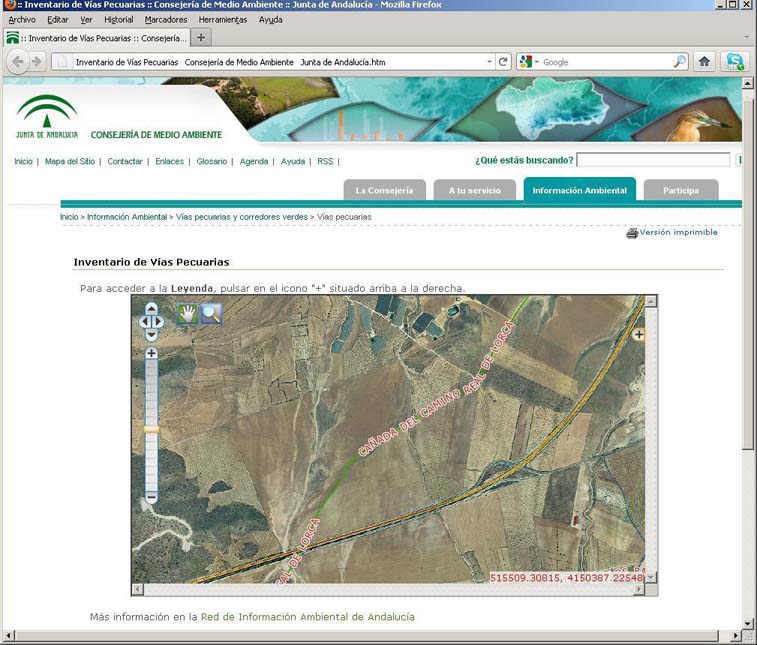757x645 pixels.
Task: Open the map legend plus icon
Action: 638,335
